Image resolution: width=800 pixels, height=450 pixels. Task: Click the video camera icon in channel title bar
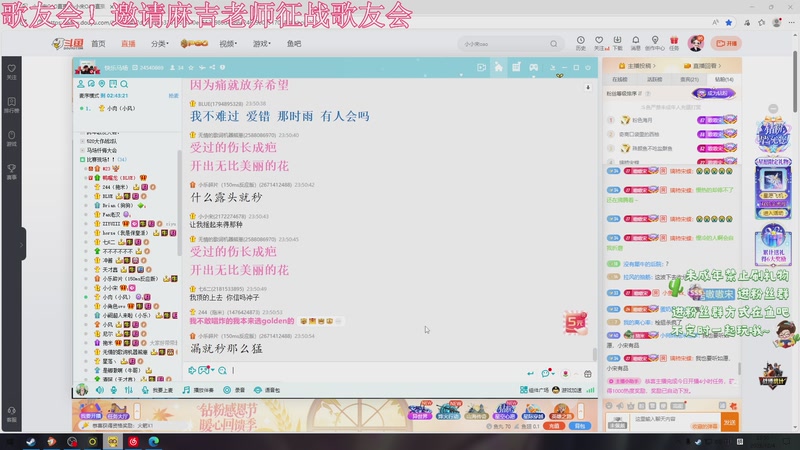tap(481, 67)
